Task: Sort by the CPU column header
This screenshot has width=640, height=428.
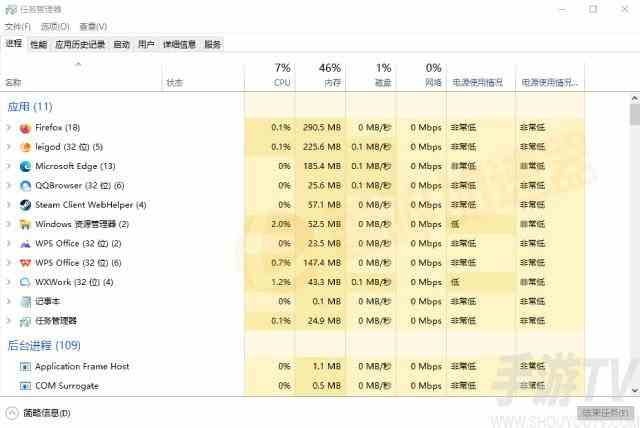Action: pos(270,75)
